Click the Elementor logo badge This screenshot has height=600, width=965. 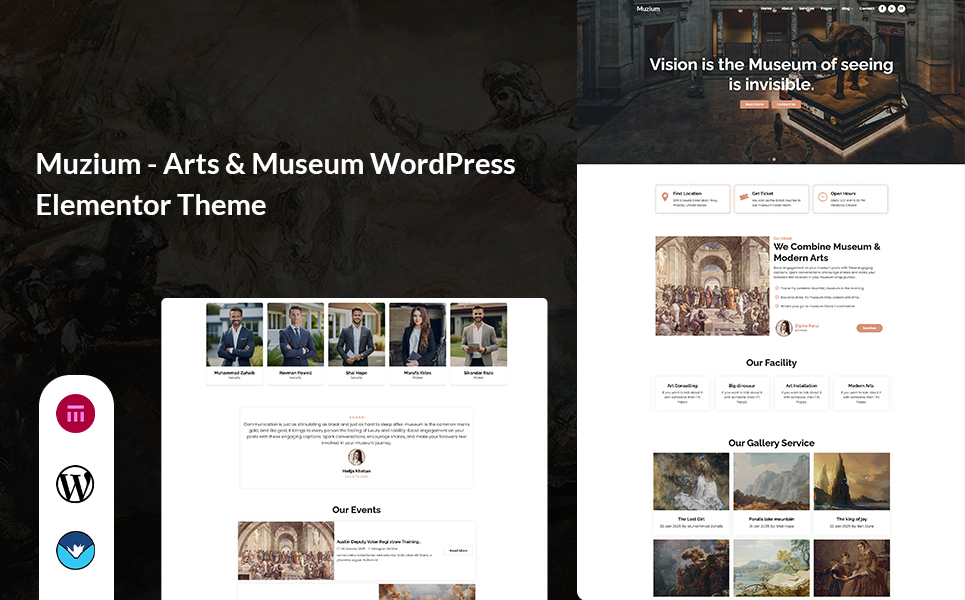[76, 413]
